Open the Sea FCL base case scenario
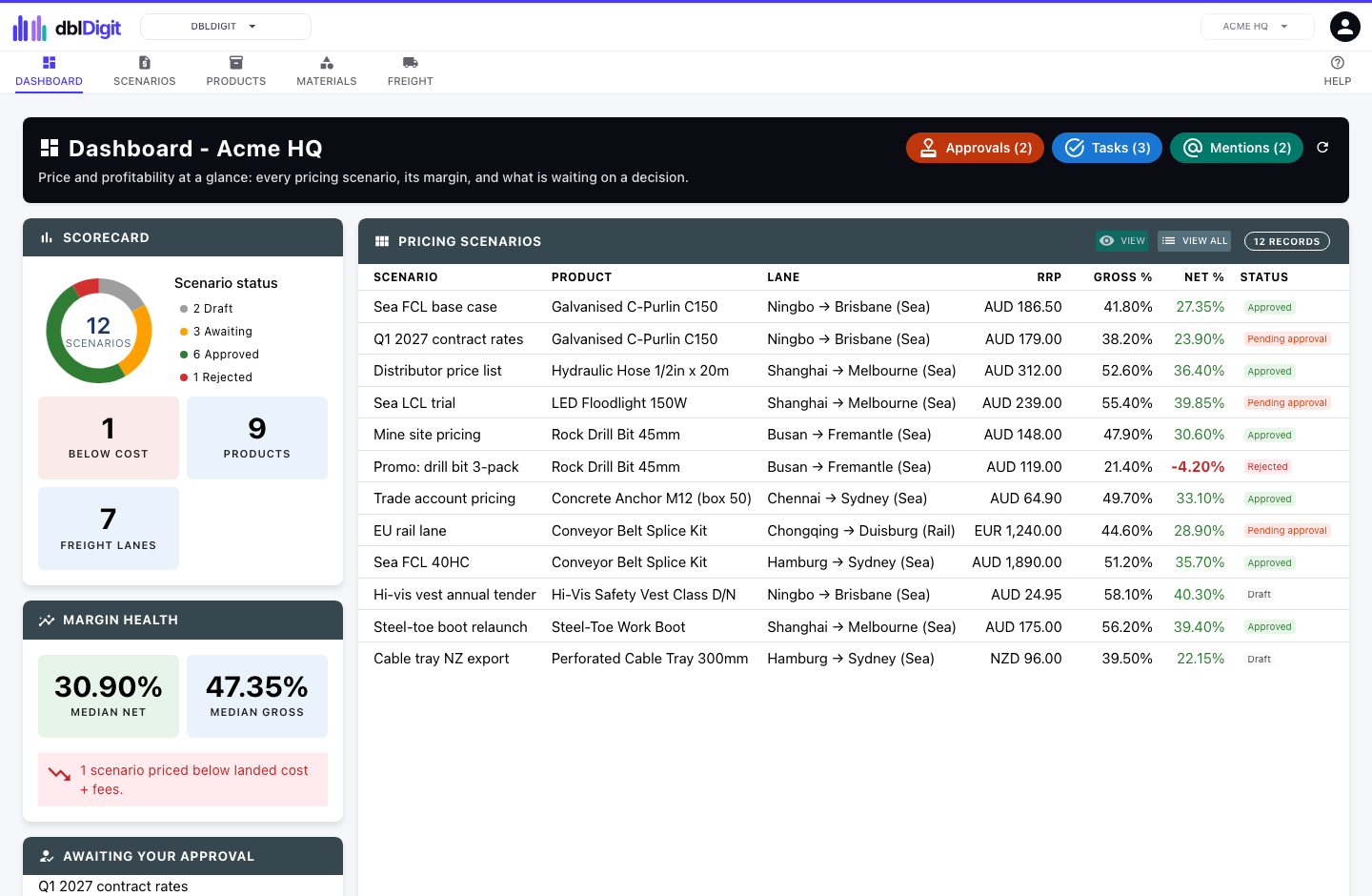The height and width of the screenshot is (896, 1372). (854, 307)
